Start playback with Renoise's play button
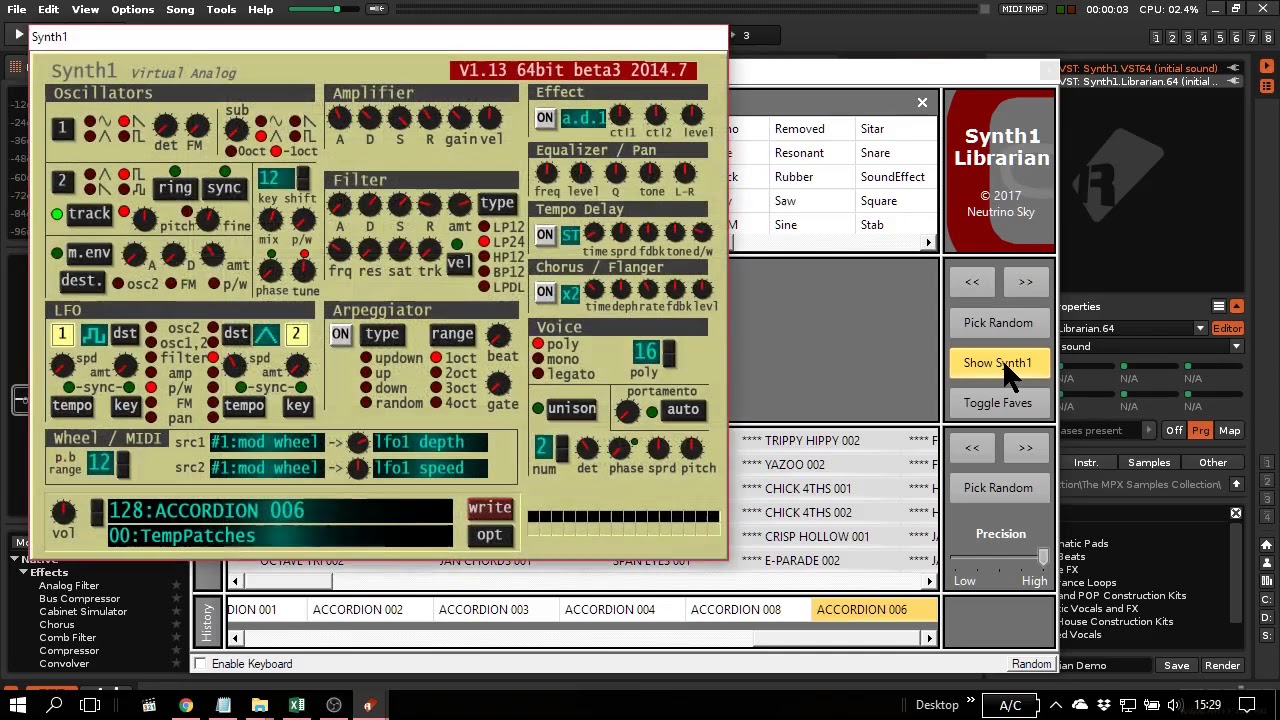The height and width of the screenshot is (720, 1280). pos(18,36)
